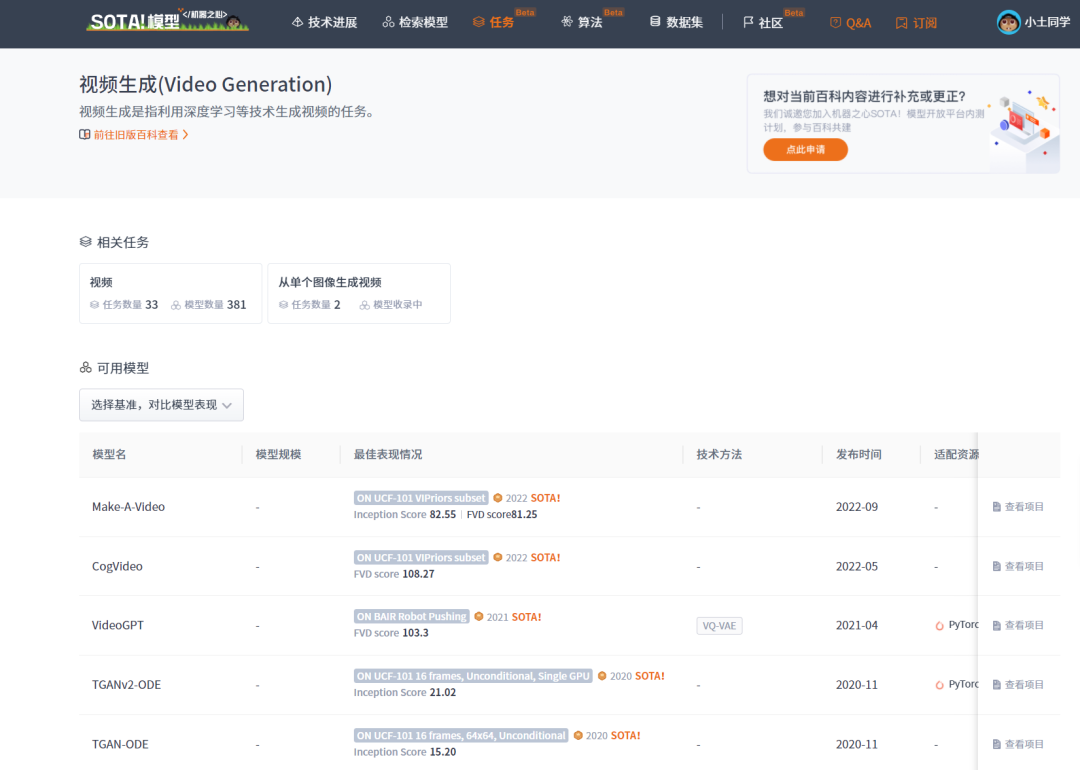Screen dimensions: 1080x770
Task: Click the UCF-101 16 frames 64x64 Unconditional tag
Action: pyautogui.click(x=461, y=735)
